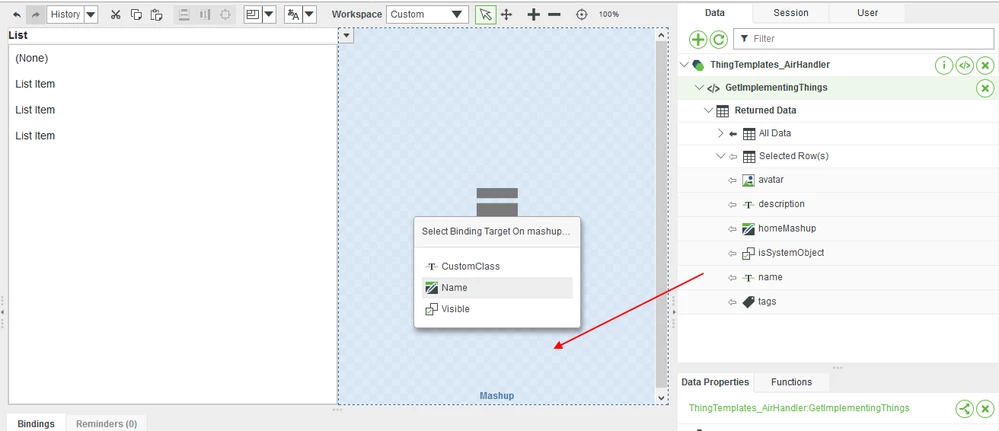Image resolution: width=999 pixels, height=431 pixels.
Task: Click ThingTemplates_AirHandler:GetImplementingThings link
Action: (x=799, y=408)
